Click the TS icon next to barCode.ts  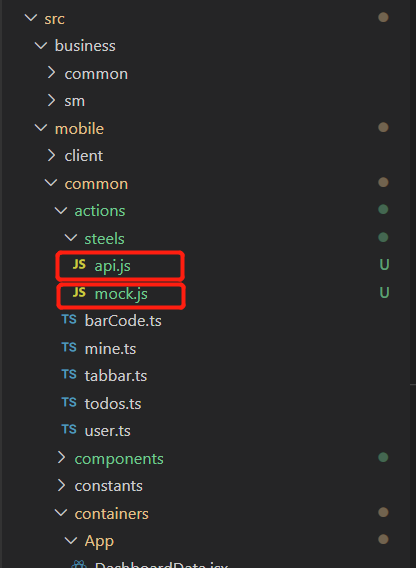[x=69, y=320]
